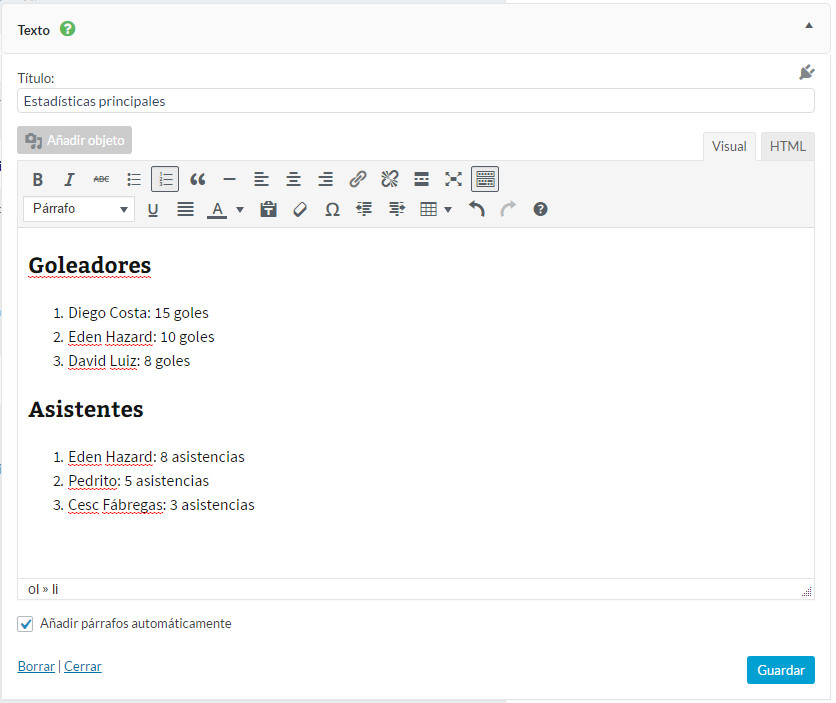Click the Guardar button
Screen dimensions: 836x703
point(780,670)
